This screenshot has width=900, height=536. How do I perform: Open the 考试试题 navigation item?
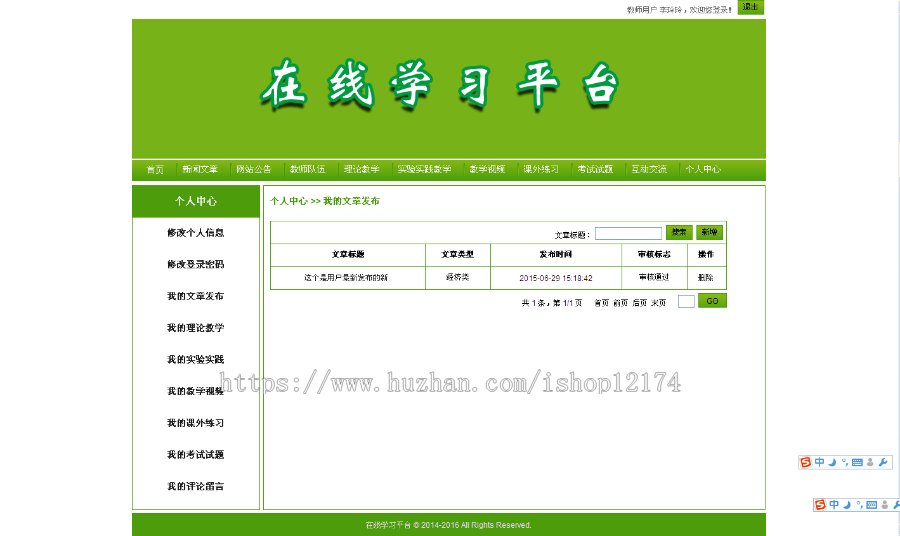pos(595,169)
